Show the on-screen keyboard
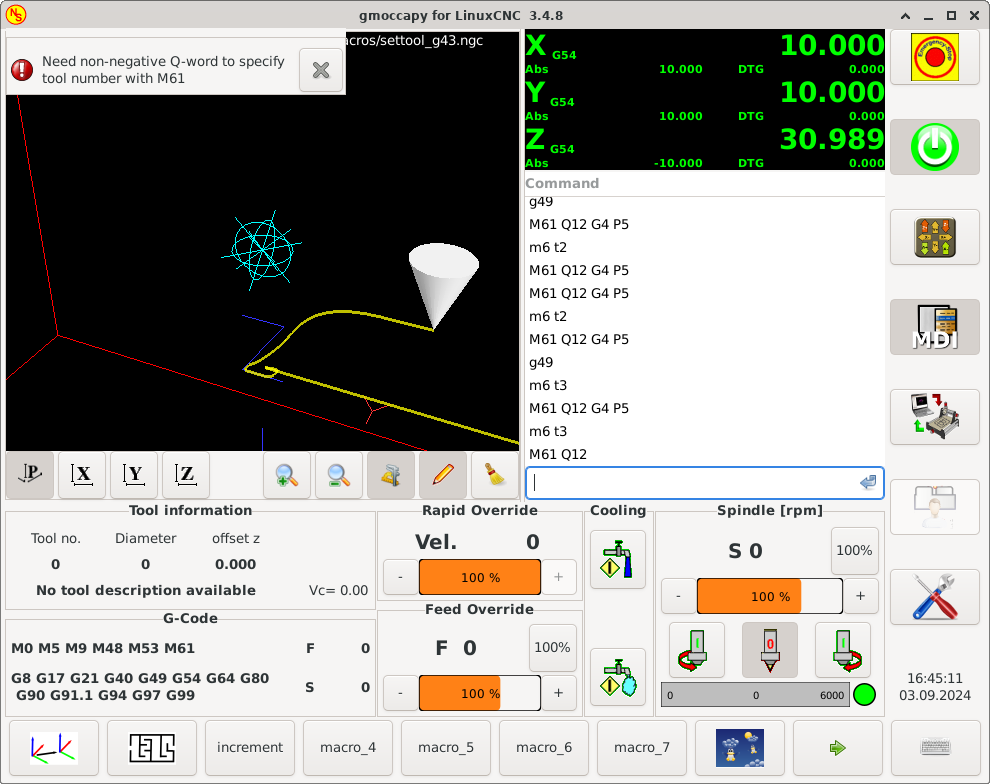 (x=935, y=748)
